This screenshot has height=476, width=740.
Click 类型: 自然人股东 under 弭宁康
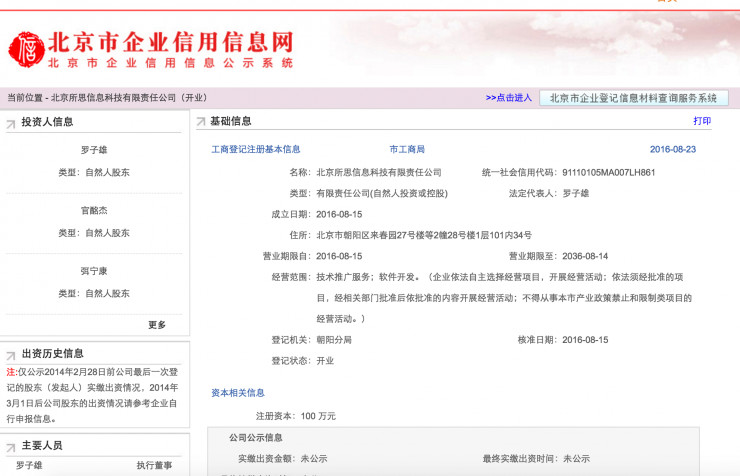click(x=94, y=293)
